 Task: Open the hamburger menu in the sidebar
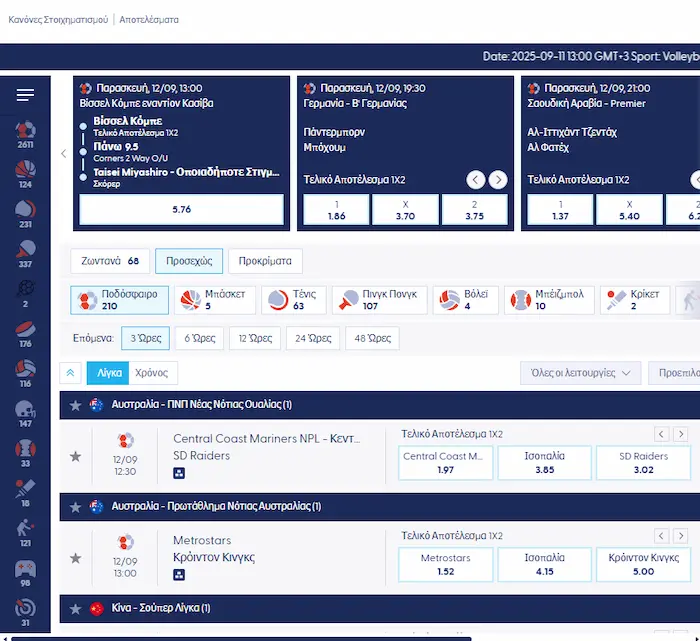click(25, 95)
